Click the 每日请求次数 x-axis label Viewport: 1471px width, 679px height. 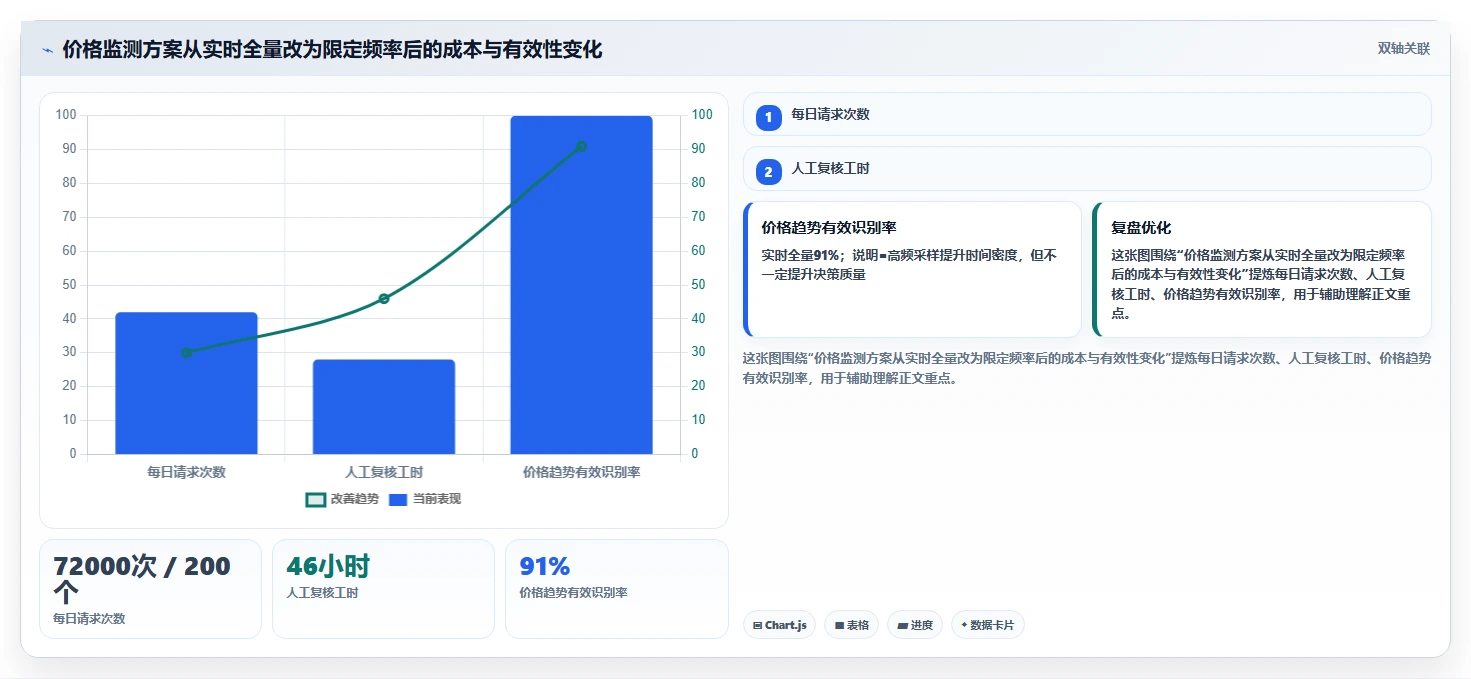[x=186, y=472]
